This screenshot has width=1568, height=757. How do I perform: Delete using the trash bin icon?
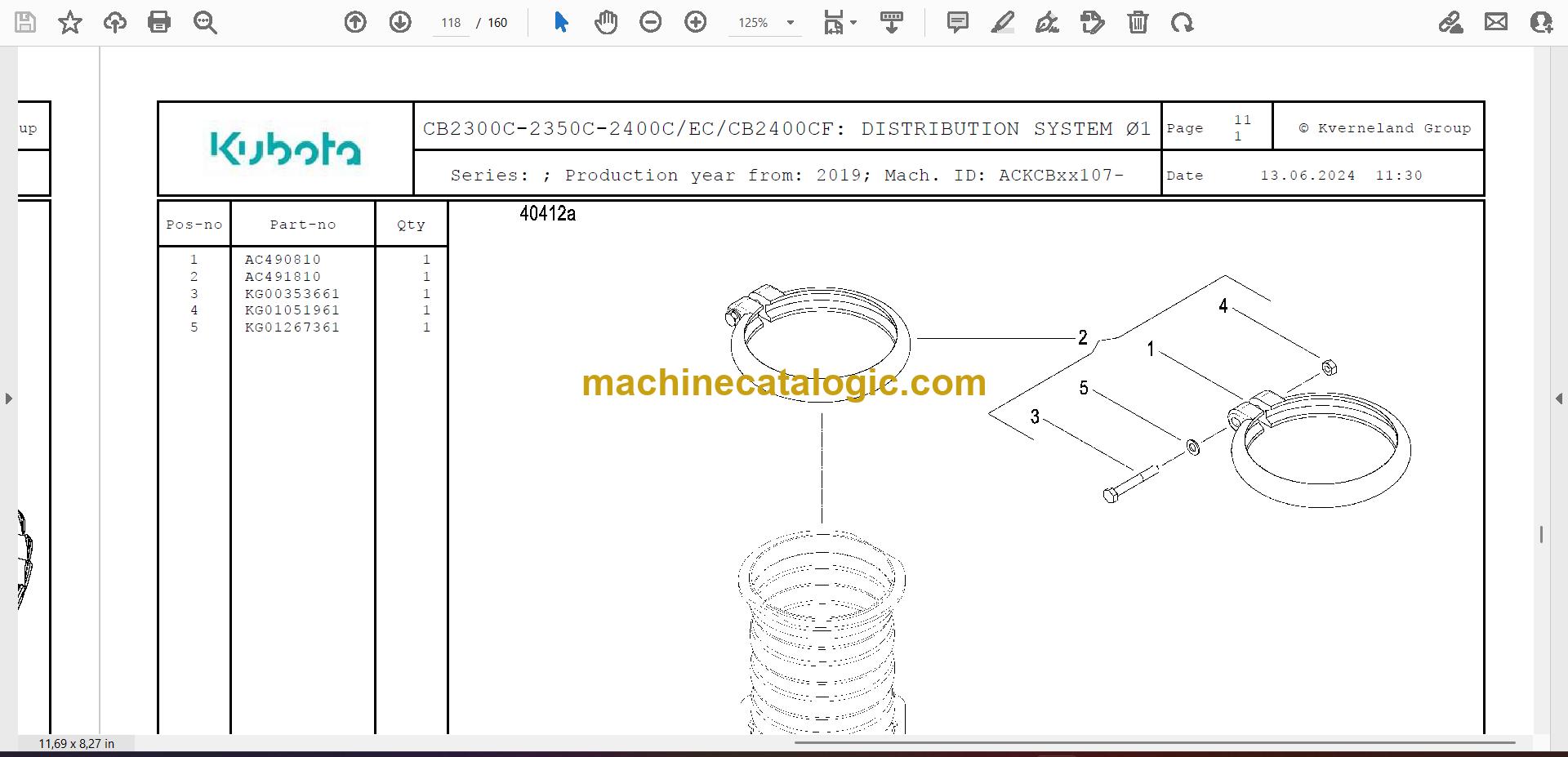pos(1138,22)
